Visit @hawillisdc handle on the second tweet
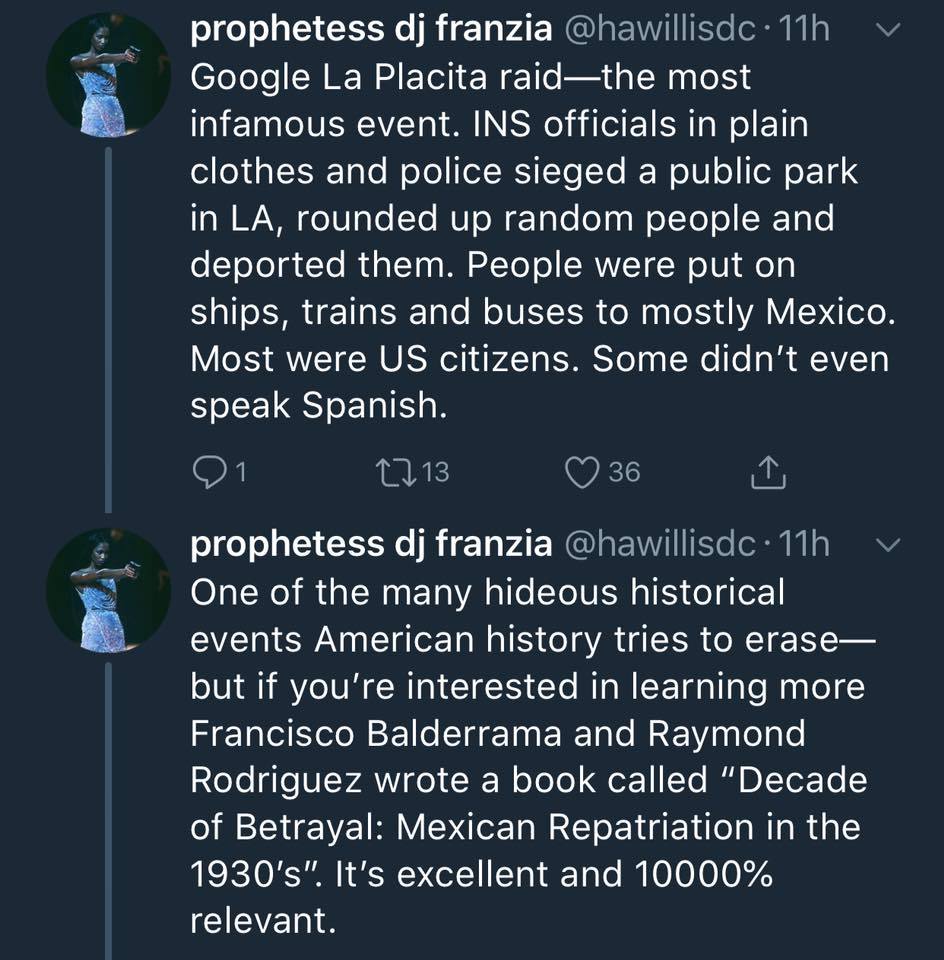Screen dimensions: 944x960 (x=662, y=543)
